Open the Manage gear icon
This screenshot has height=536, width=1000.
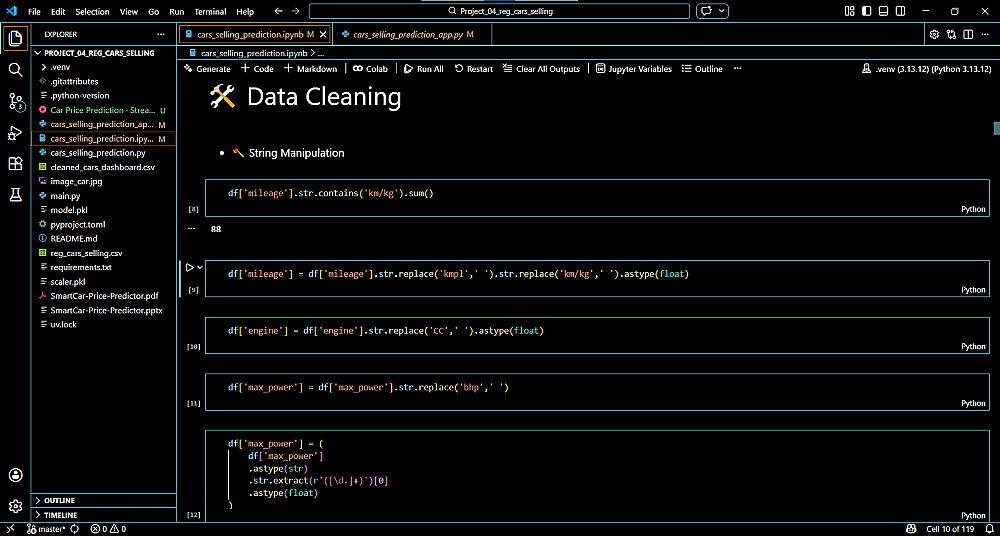(x=15, y=507)
